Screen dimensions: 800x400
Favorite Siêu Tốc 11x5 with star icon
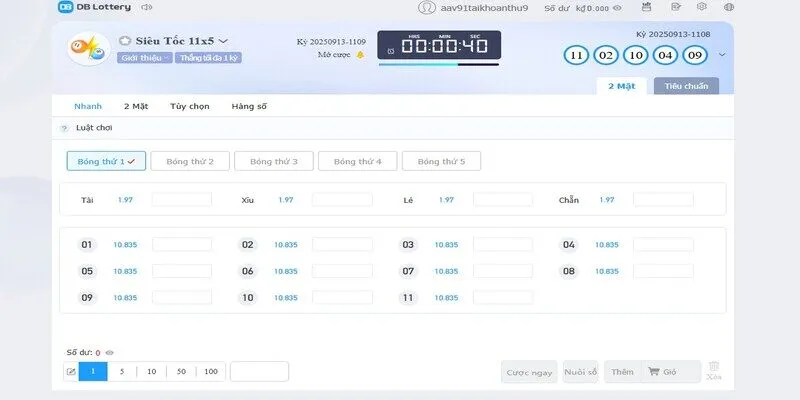click(x=125, y=41)
